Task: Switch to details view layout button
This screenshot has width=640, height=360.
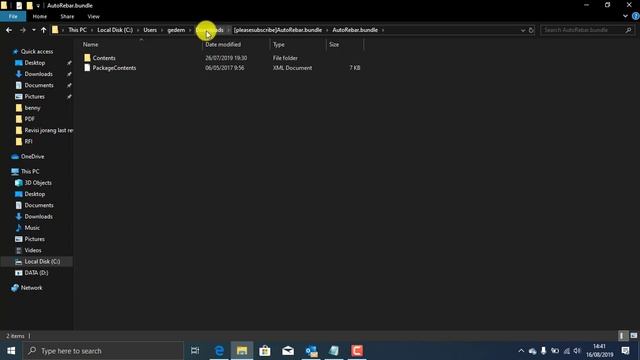Action: (622, 336)
